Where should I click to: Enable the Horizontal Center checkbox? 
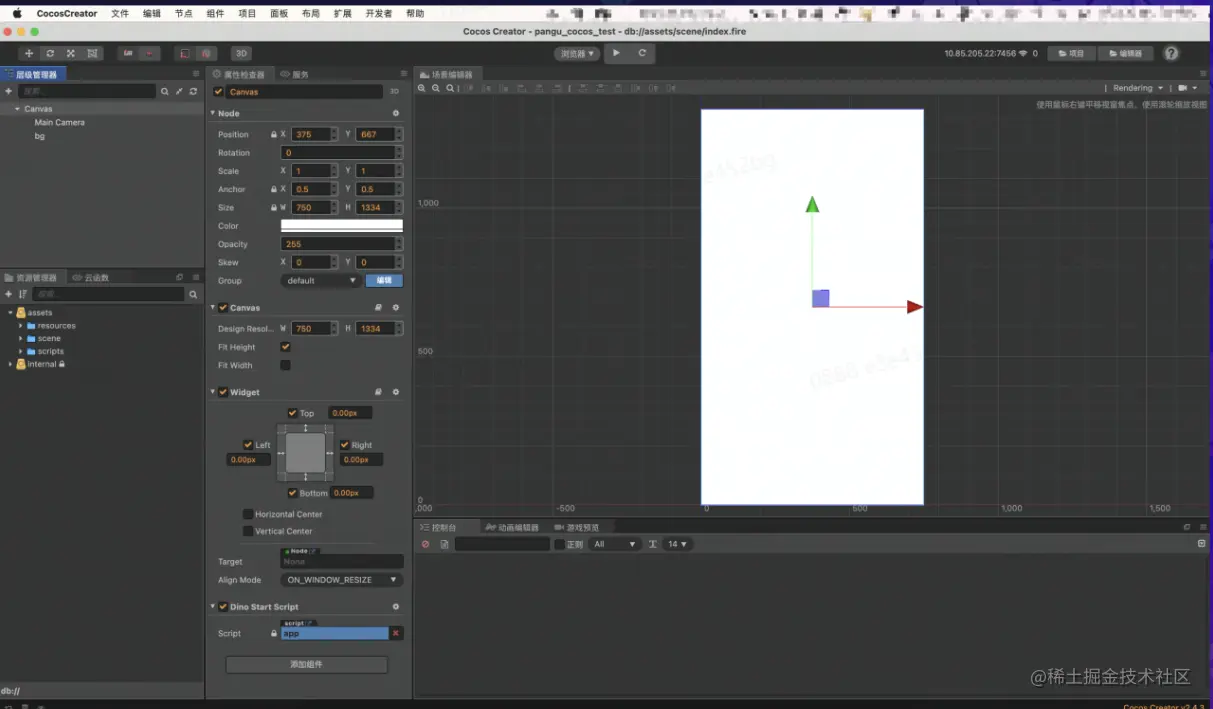point(248,514)
